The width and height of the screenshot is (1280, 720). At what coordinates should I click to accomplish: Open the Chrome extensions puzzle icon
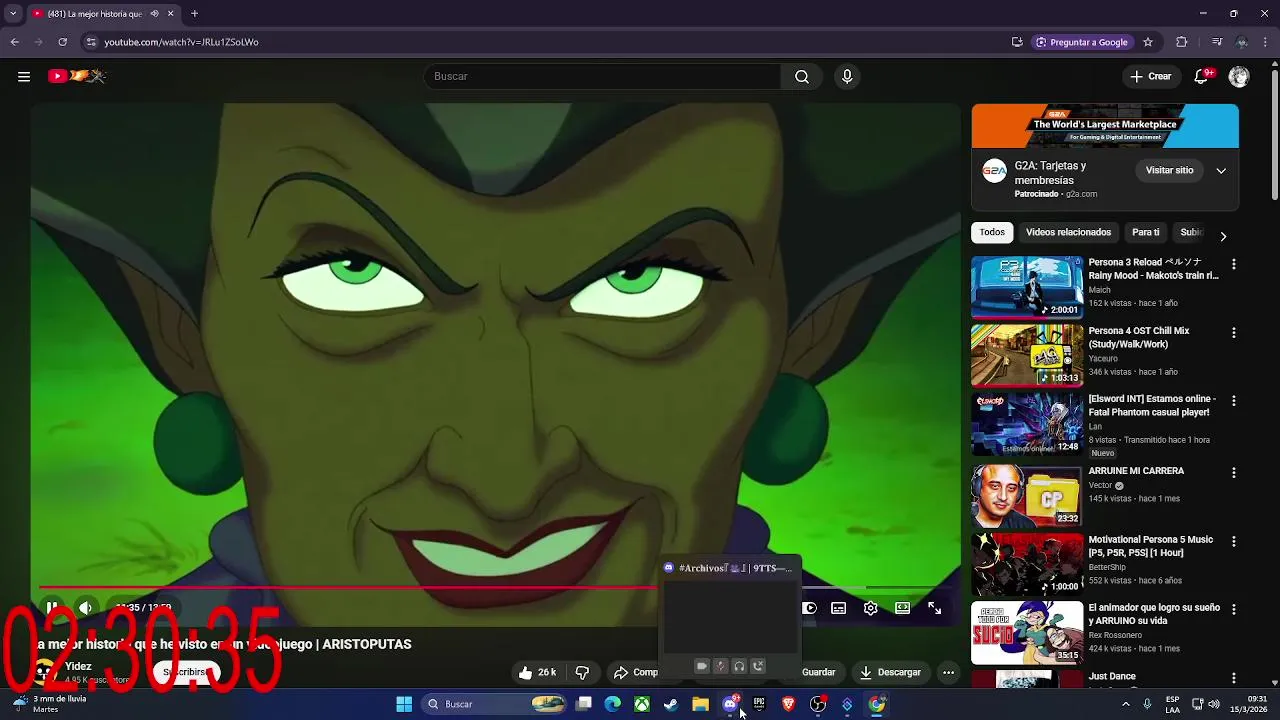(1182, 42)
